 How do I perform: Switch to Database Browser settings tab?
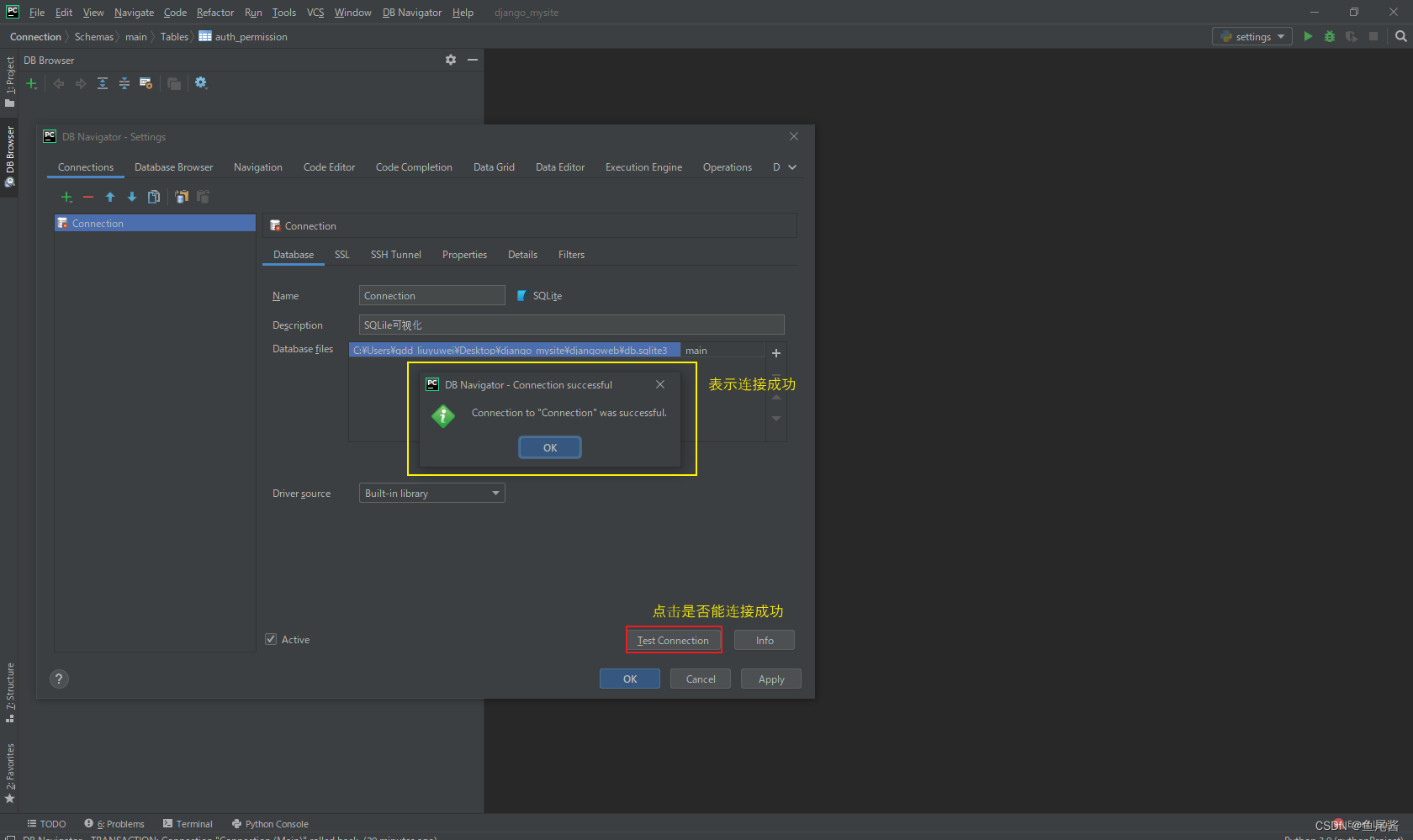tap(173, 167)
